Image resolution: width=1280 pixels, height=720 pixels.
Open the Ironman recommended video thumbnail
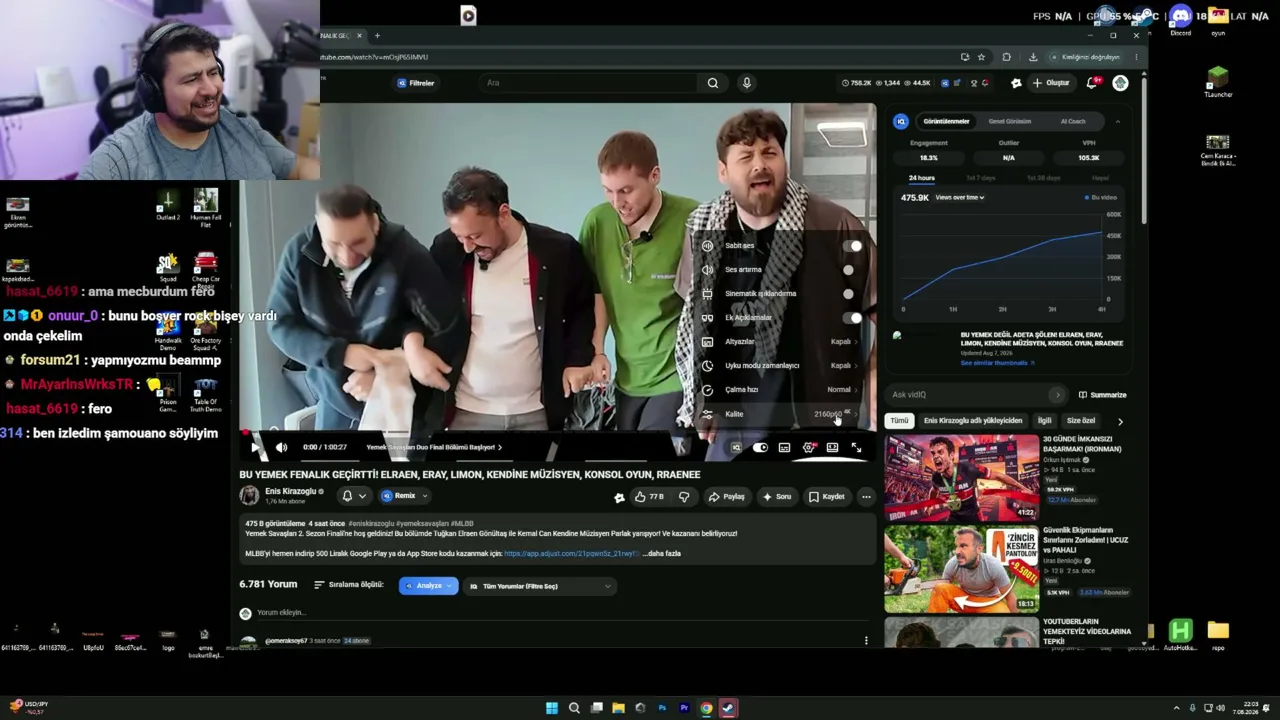pos(961,477)
